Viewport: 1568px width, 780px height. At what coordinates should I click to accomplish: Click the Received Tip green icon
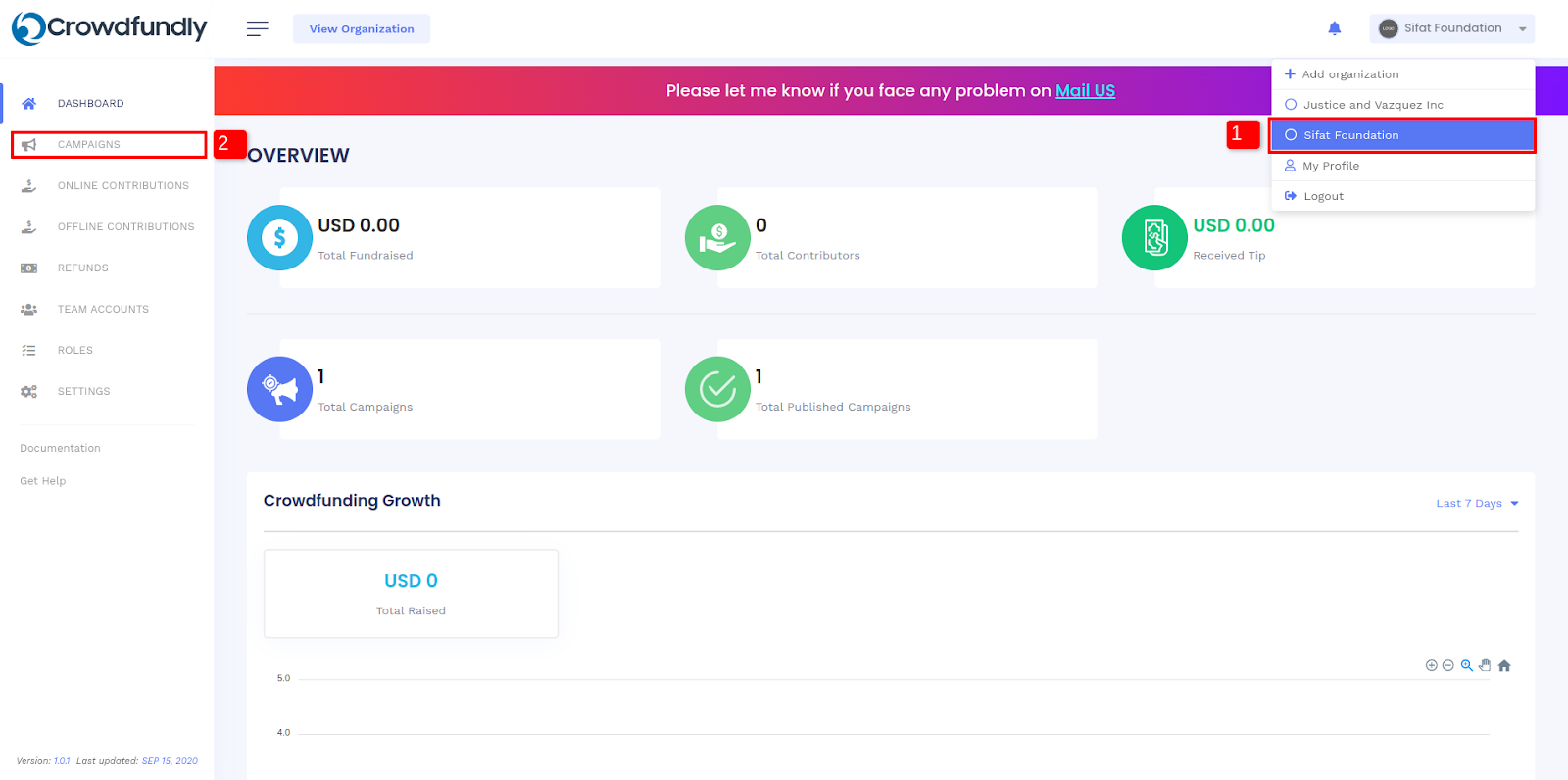point(1154,238)
